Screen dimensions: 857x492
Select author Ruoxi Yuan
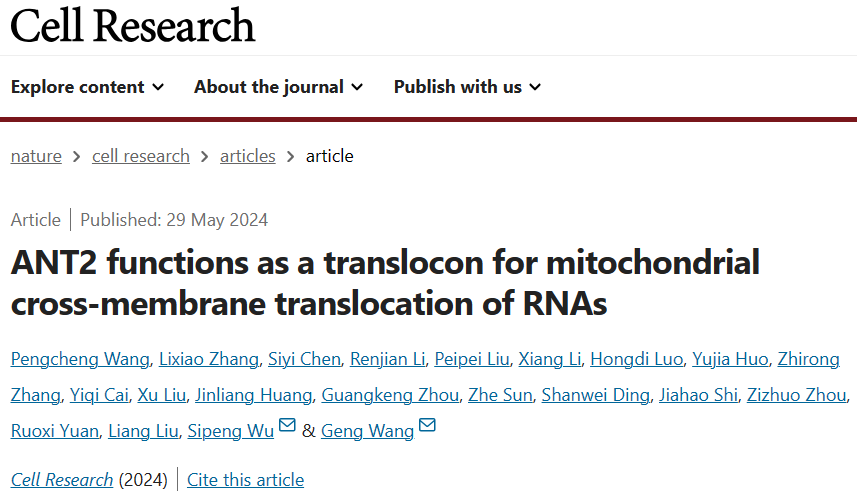point(55,431)
